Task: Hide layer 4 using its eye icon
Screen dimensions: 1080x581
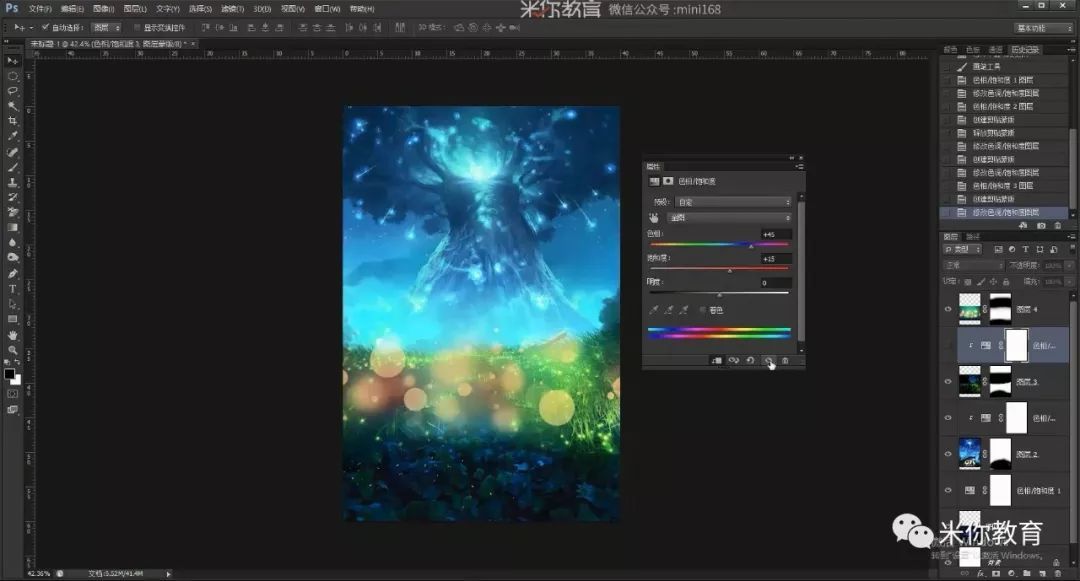Action: click(948, 309)
